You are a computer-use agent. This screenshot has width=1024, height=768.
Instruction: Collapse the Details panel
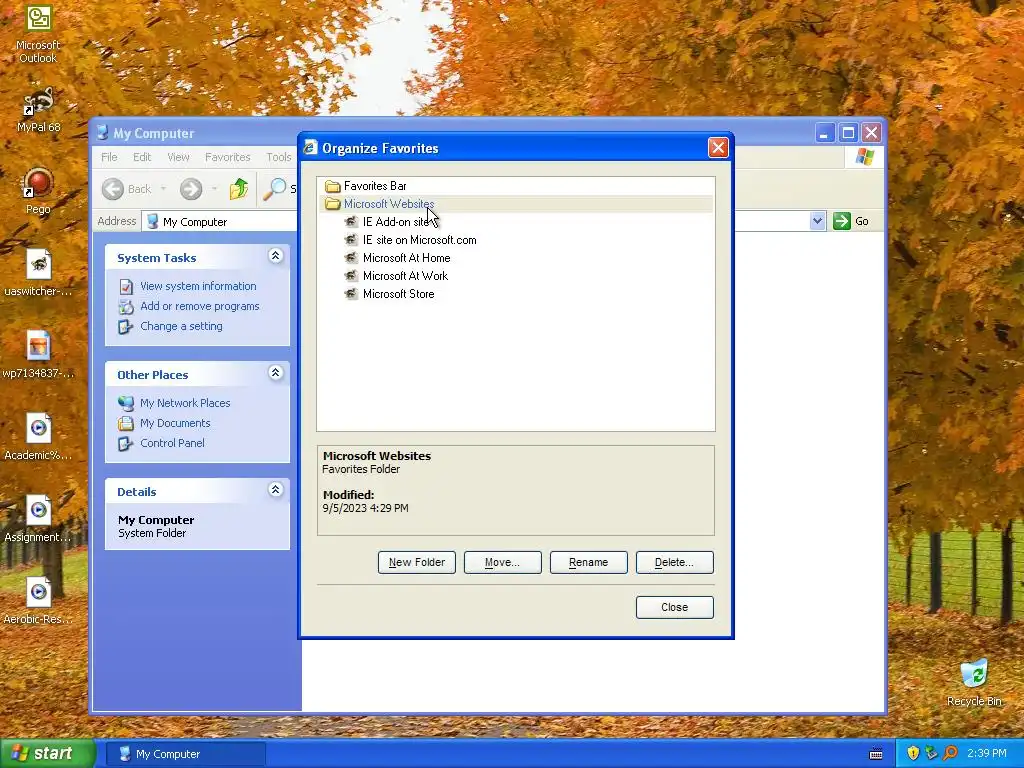tap(276, 489)
